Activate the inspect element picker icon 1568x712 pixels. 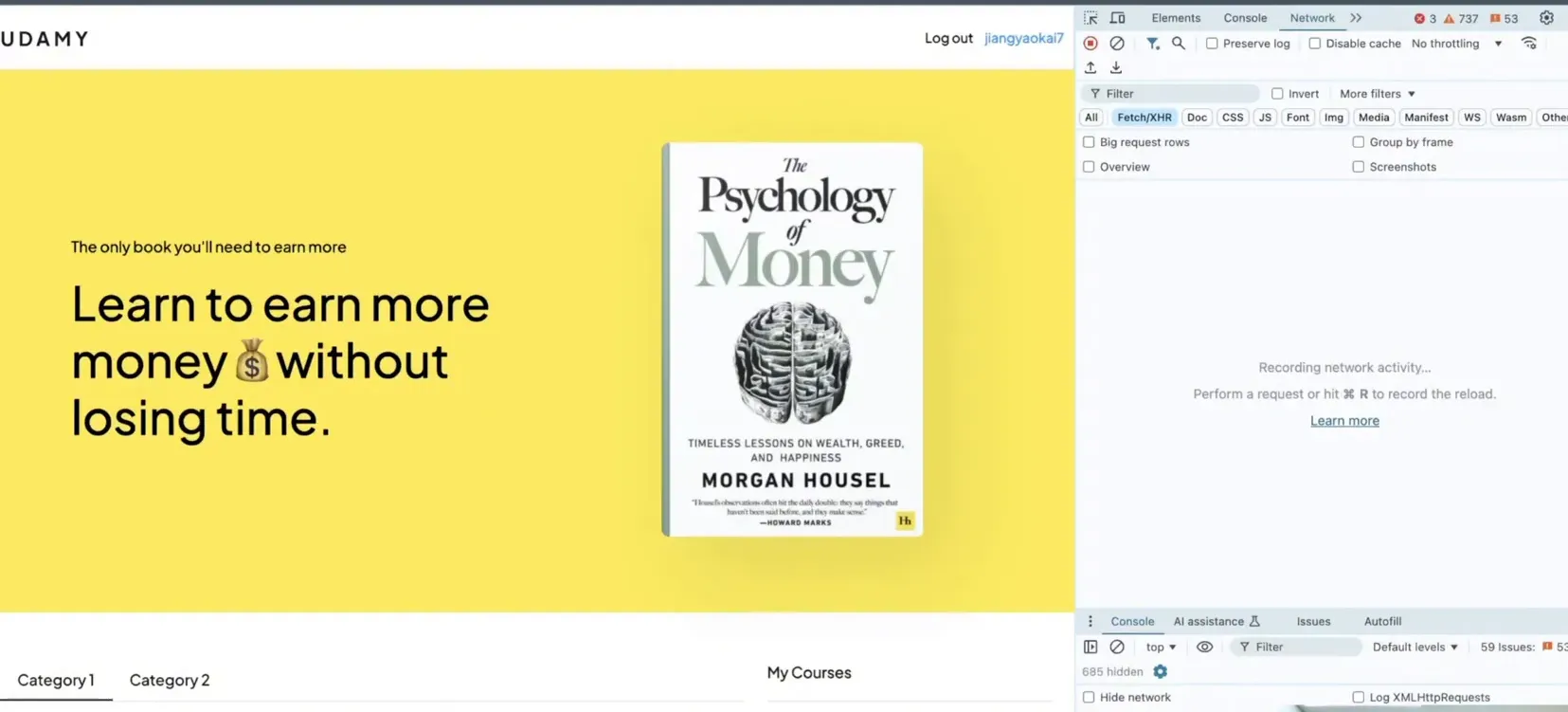1090,18
